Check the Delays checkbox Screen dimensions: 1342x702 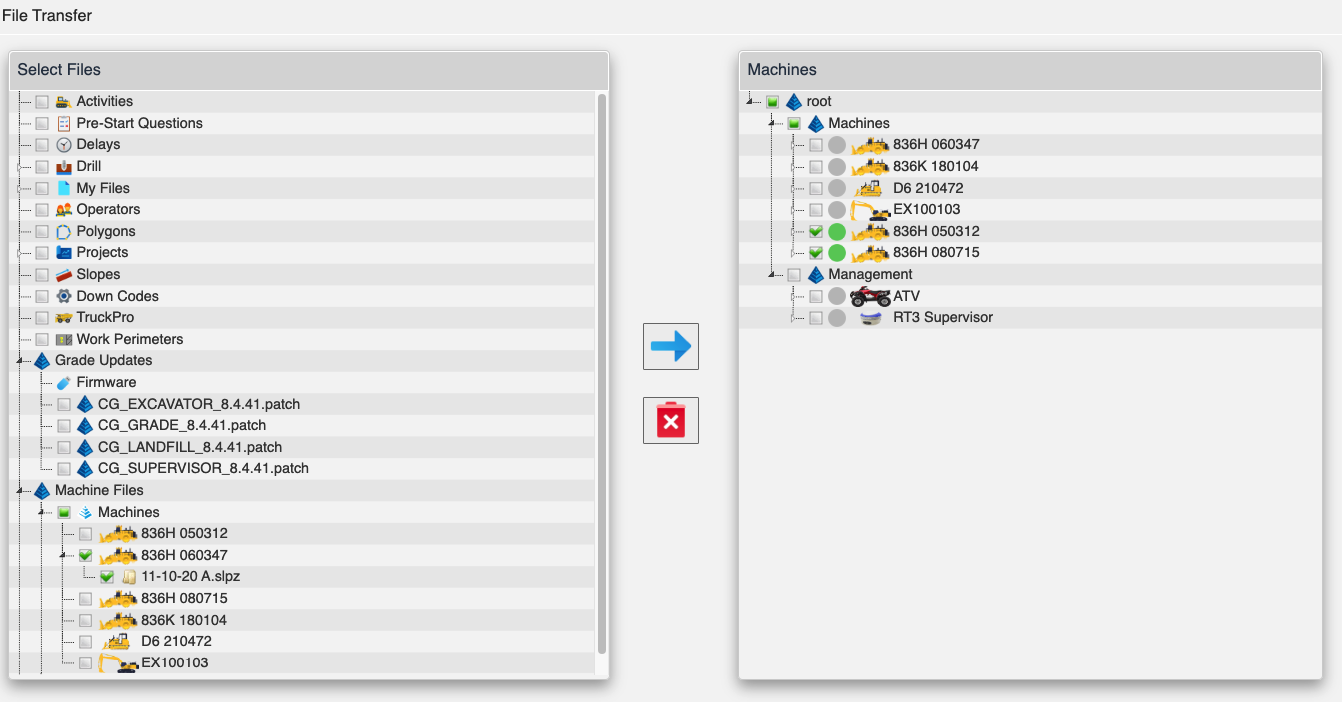(x=42, y=145)
